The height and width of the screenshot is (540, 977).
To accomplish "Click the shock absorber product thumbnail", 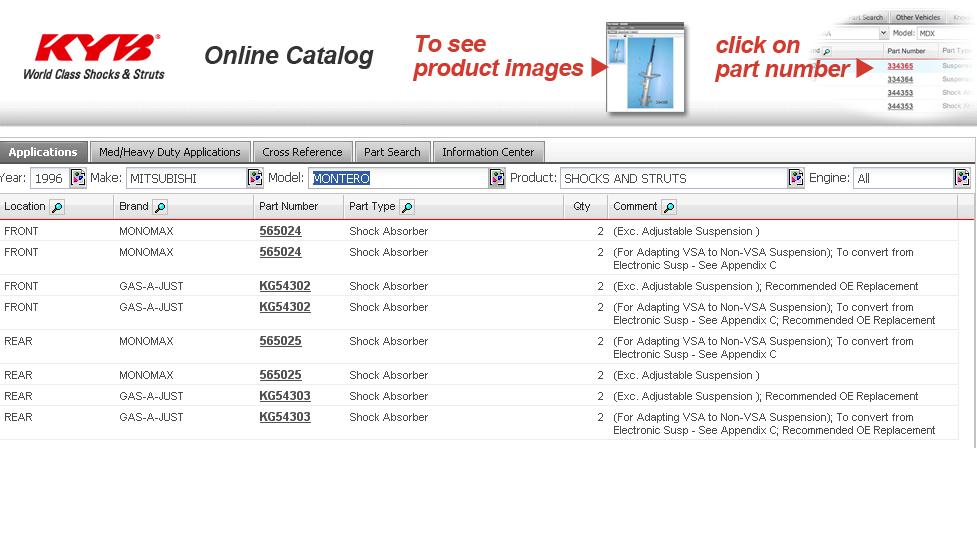I will 646,68.
